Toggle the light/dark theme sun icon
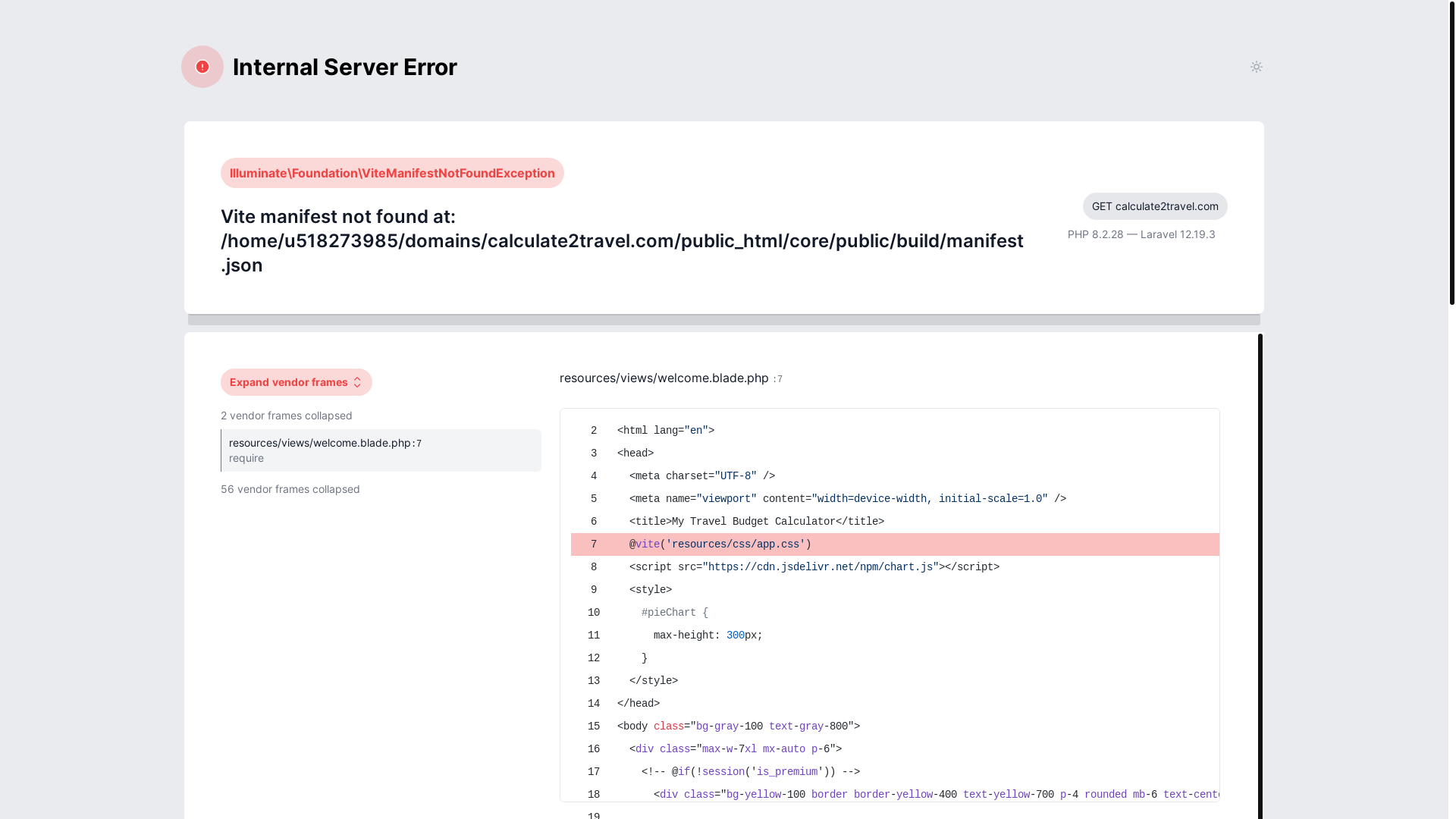The width and height of the screenshot is (1456, 819). (1257, 67)
